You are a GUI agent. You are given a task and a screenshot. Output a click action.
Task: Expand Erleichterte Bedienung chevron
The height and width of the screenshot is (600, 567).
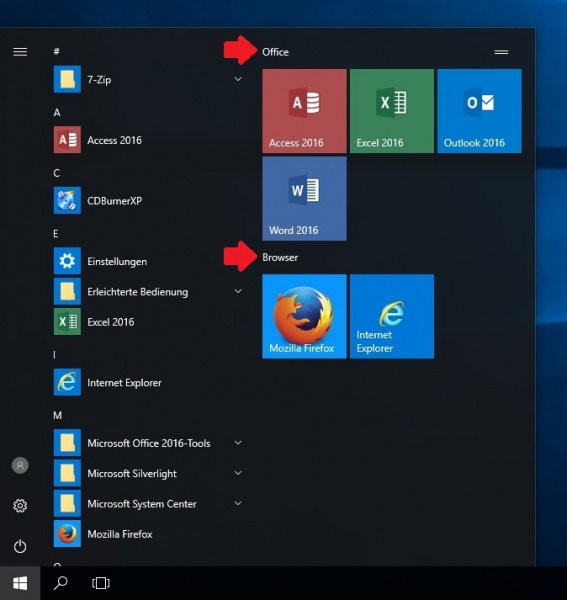click(x=238, y=291)
